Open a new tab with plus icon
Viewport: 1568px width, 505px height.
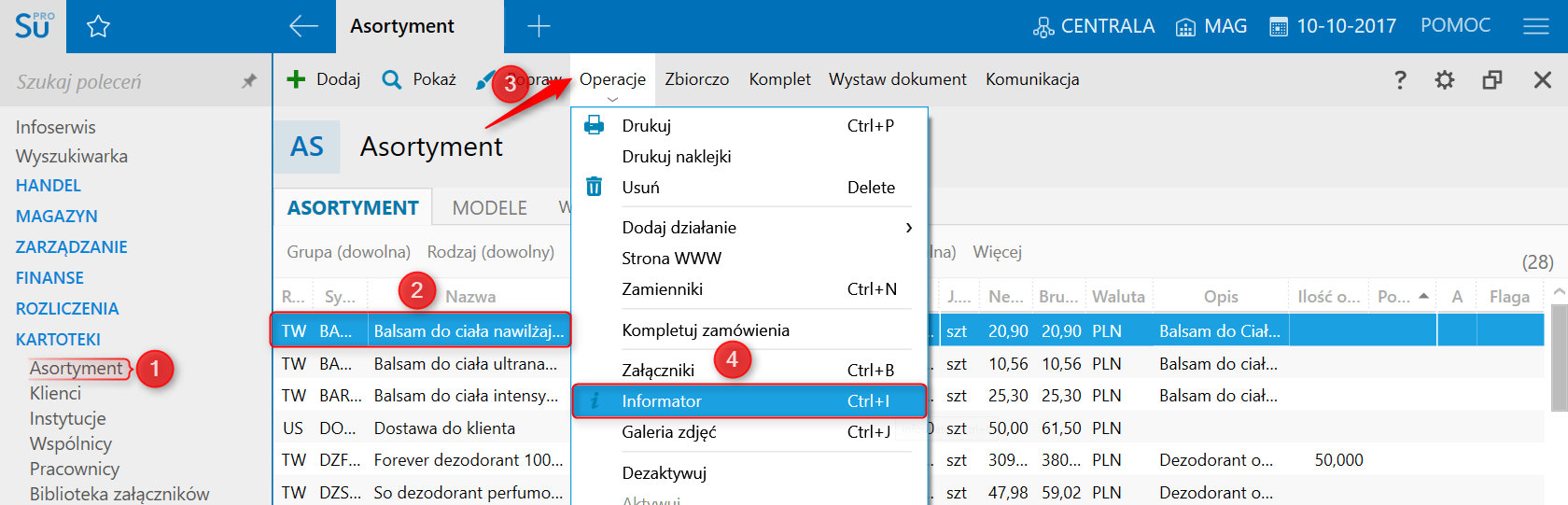pyautogui.click(x=539, y=26)
